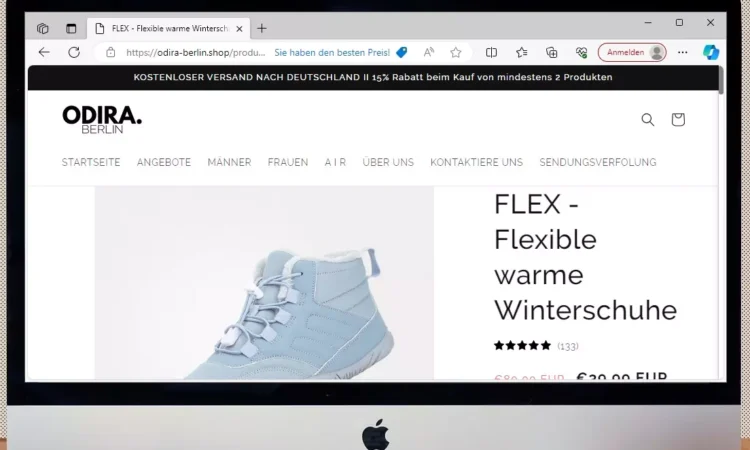750x450 pixels.
Task: Open the Edge settings ellipsis menu
Action: coord(683,52)
